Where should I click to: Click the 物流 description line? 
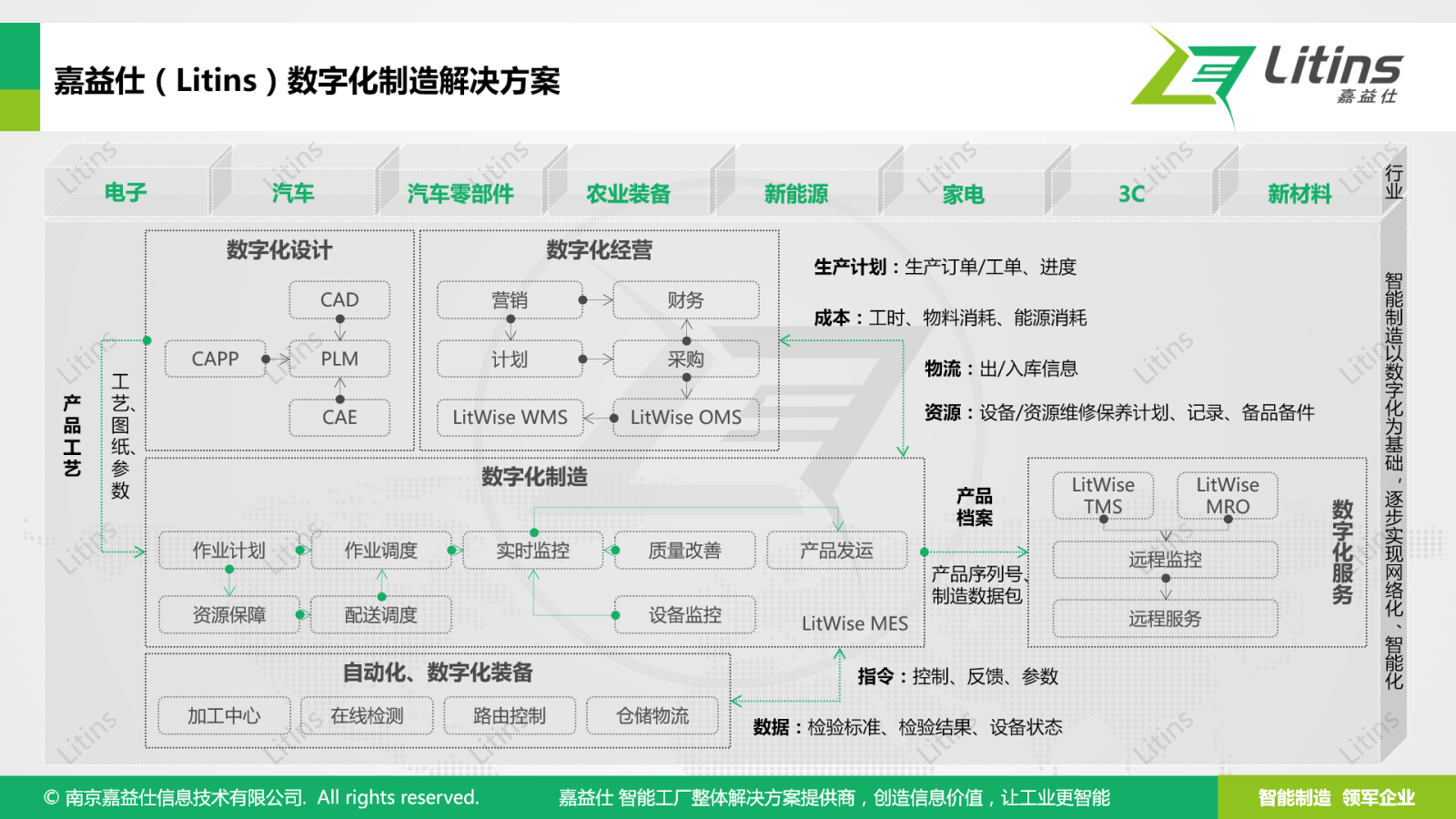tap(1001, 369)
